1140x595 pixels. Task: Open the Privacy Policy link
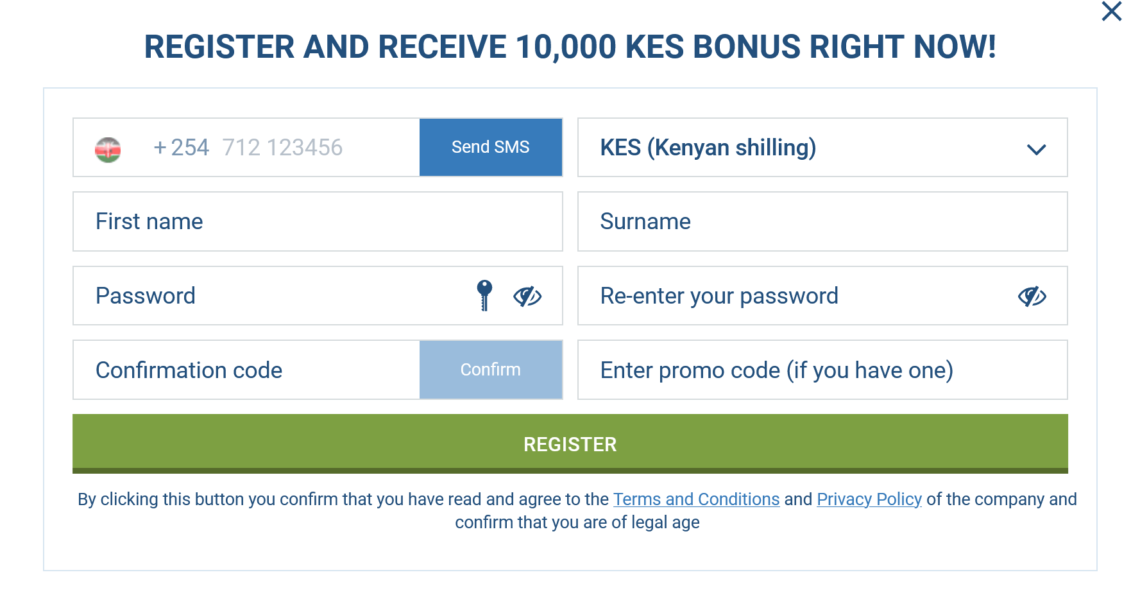point(869,499)
